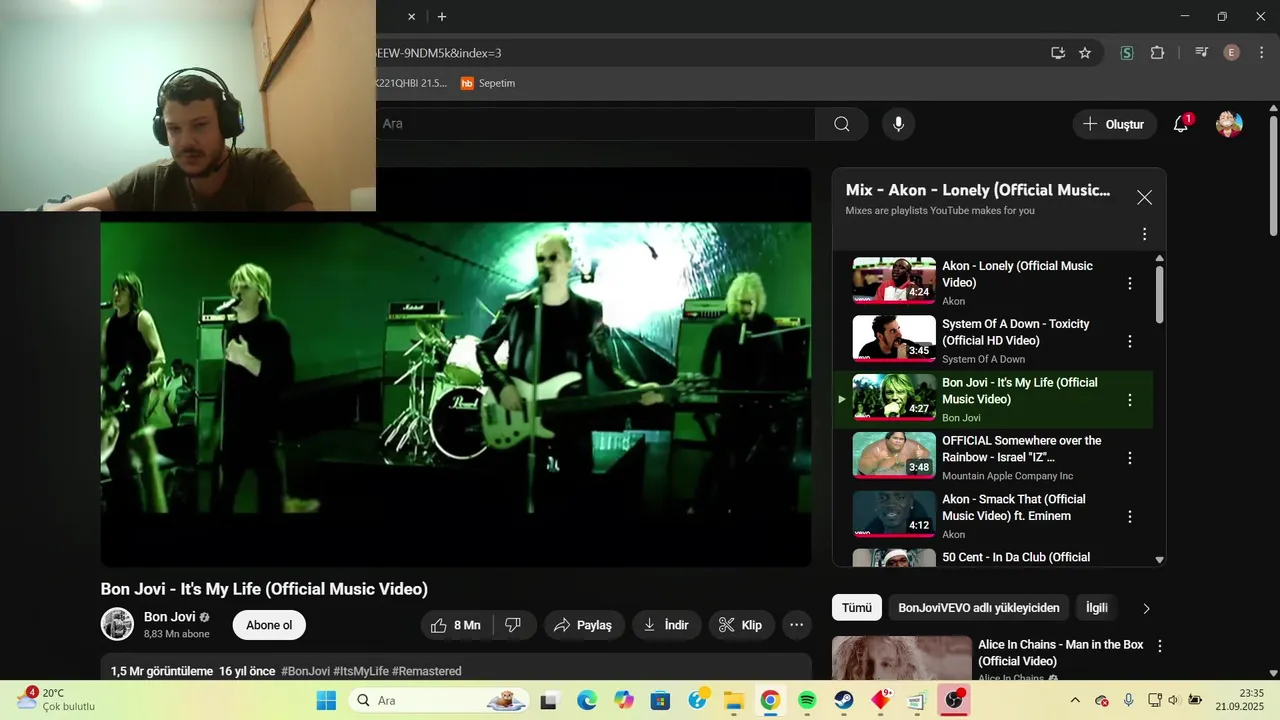This screenshot has height=720, width=1280.
Task: Activate voice search microphone icon
Action: pos(898,124)
